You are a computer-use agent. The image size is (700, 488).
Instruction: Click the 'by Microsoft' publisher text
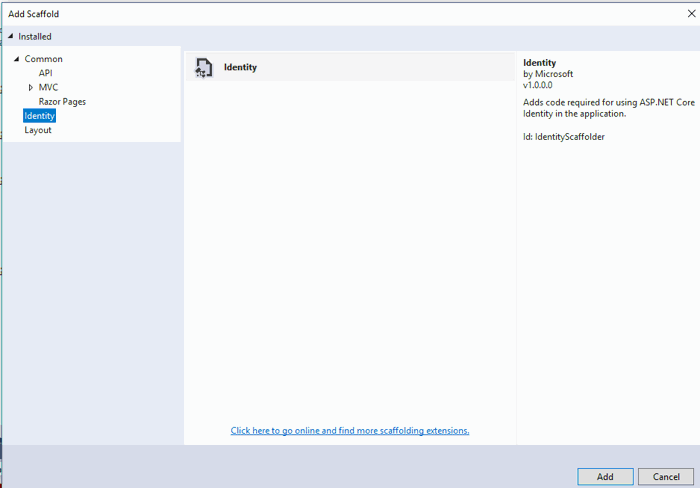(549, 74)
